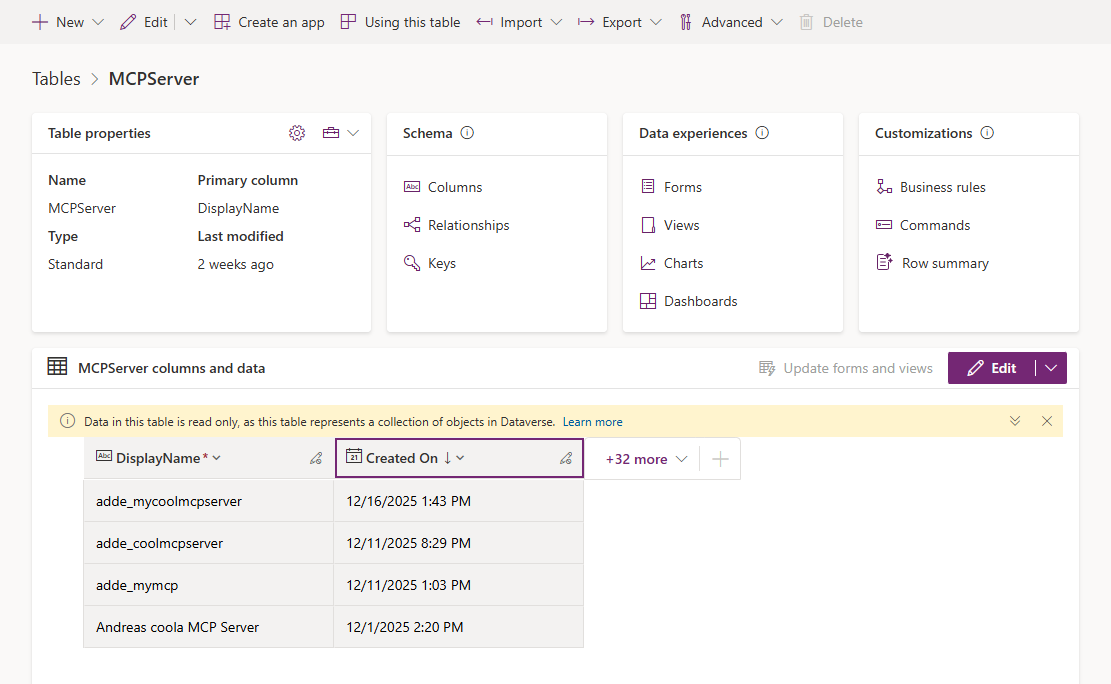Image resolution: width=1111 pixels, height=684 pixels.
Task: Click the add column plus icon
Action: 720,459
